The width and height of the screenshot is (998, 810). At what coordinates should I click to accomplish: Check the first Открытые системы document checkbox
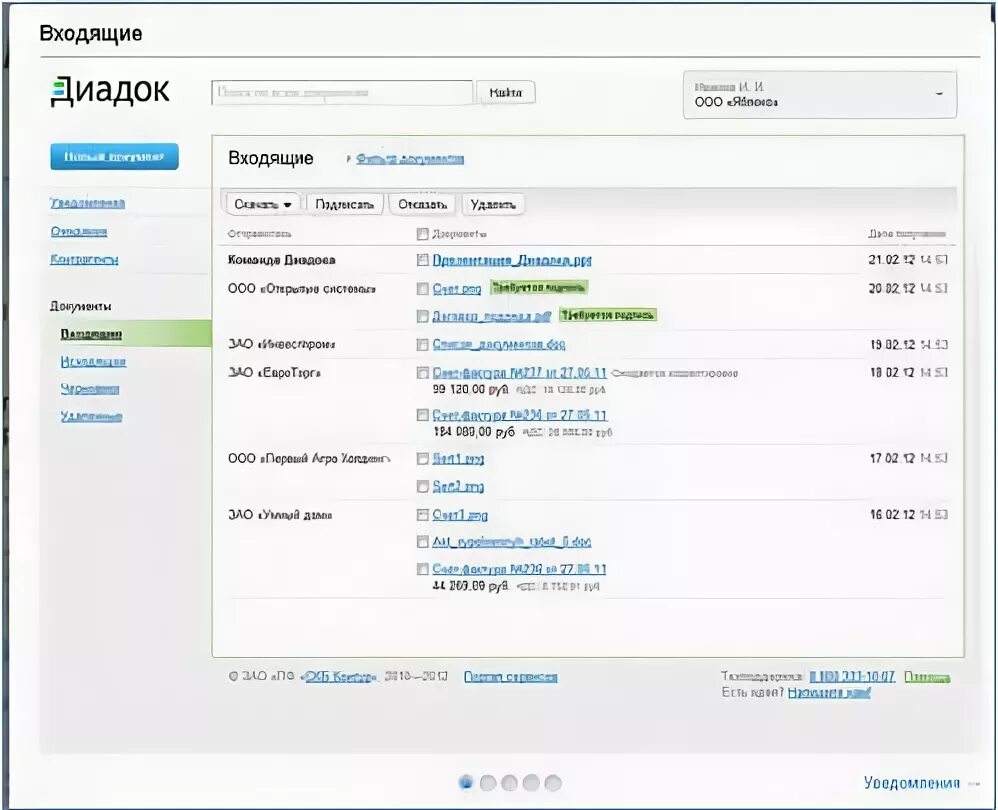422,289
